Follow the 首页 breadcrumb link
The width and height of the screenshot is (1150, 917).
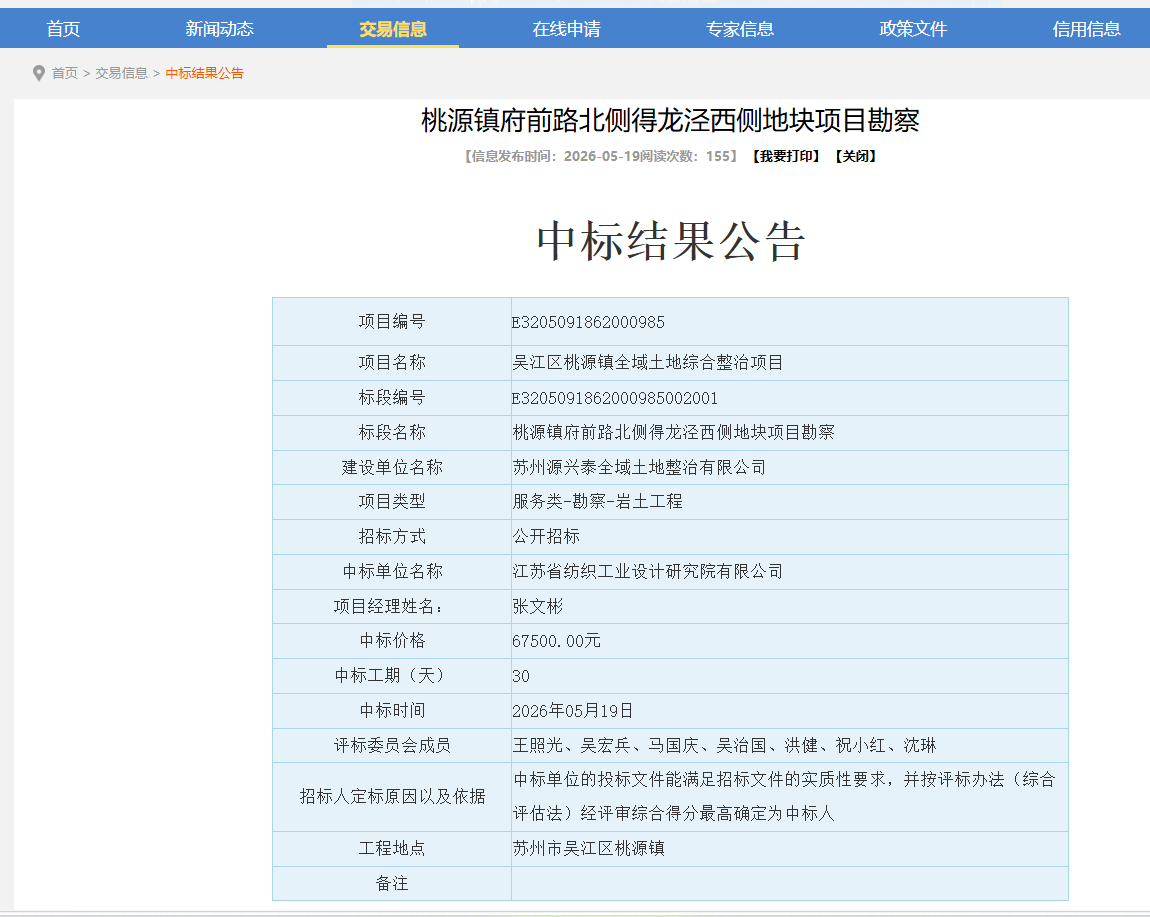point(65,73)
